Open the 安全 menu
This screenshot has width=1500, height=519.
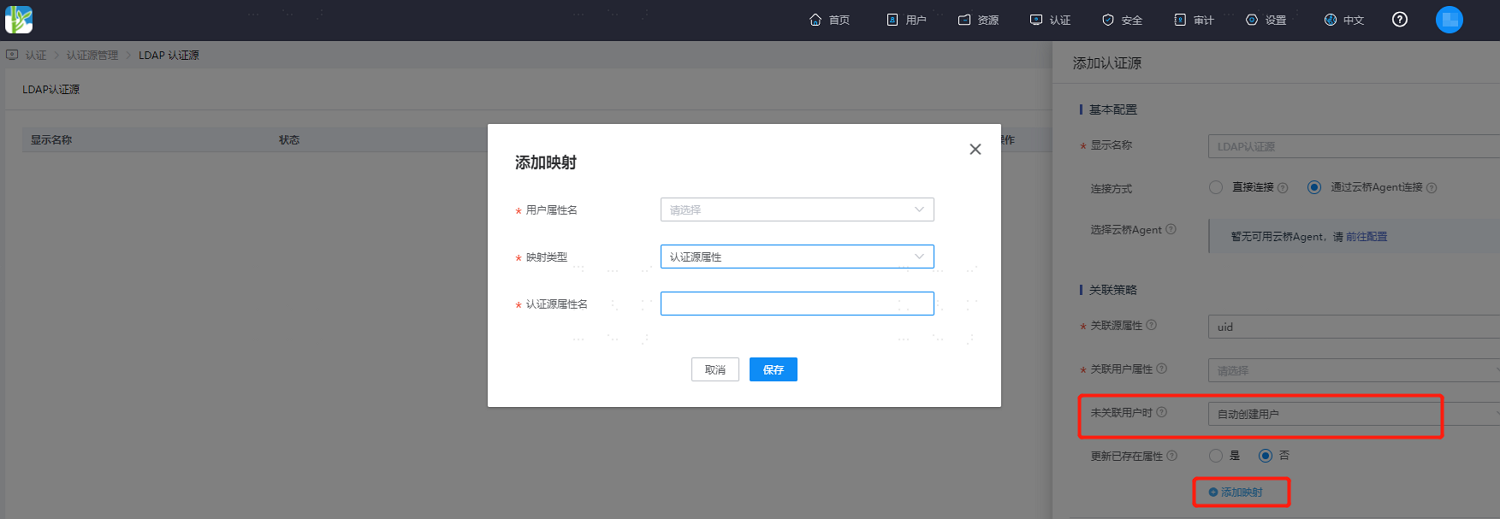(x=1122, y=20)
